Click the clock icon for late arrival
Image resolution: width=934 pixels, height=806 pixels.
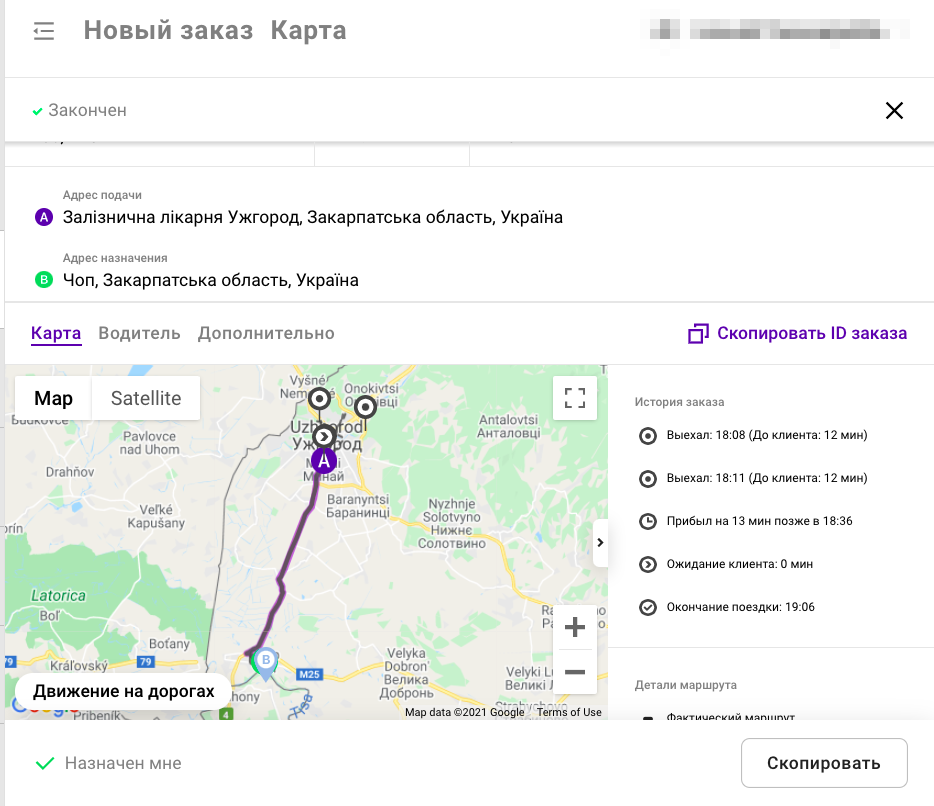click(647, 521)
